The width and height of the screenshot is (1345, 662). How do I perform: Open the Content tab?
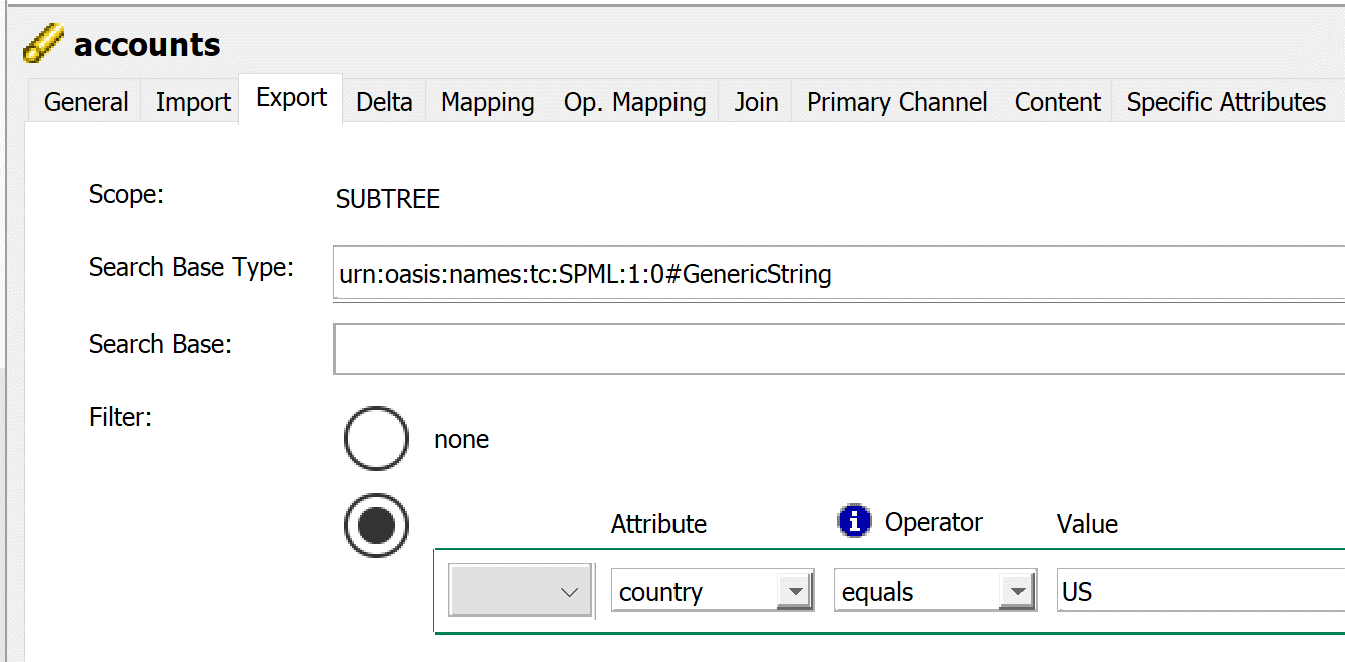coord(1057,101)
